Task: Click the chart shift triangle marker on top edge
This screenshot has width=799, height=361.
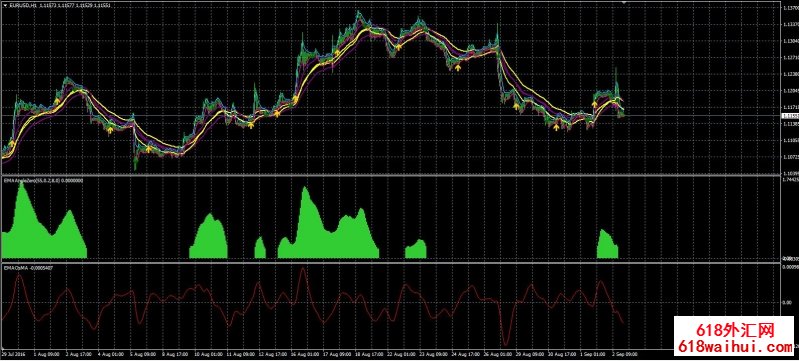Action: point(623,2)
